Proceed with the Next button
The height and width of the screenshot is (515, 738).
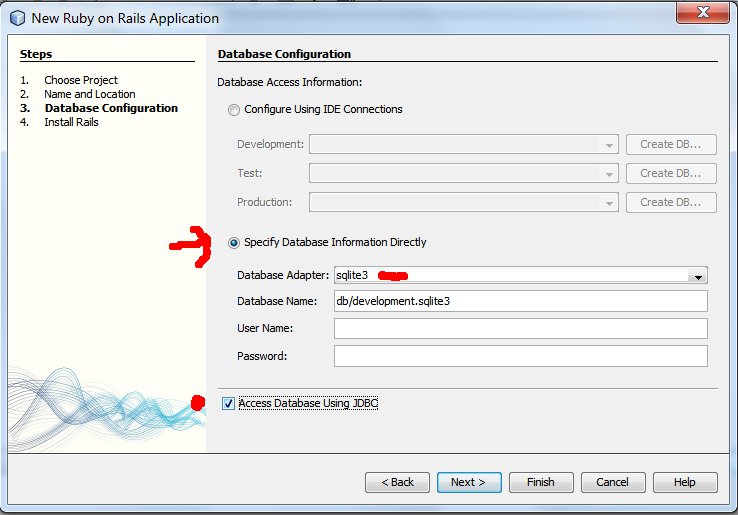[469, 483]
